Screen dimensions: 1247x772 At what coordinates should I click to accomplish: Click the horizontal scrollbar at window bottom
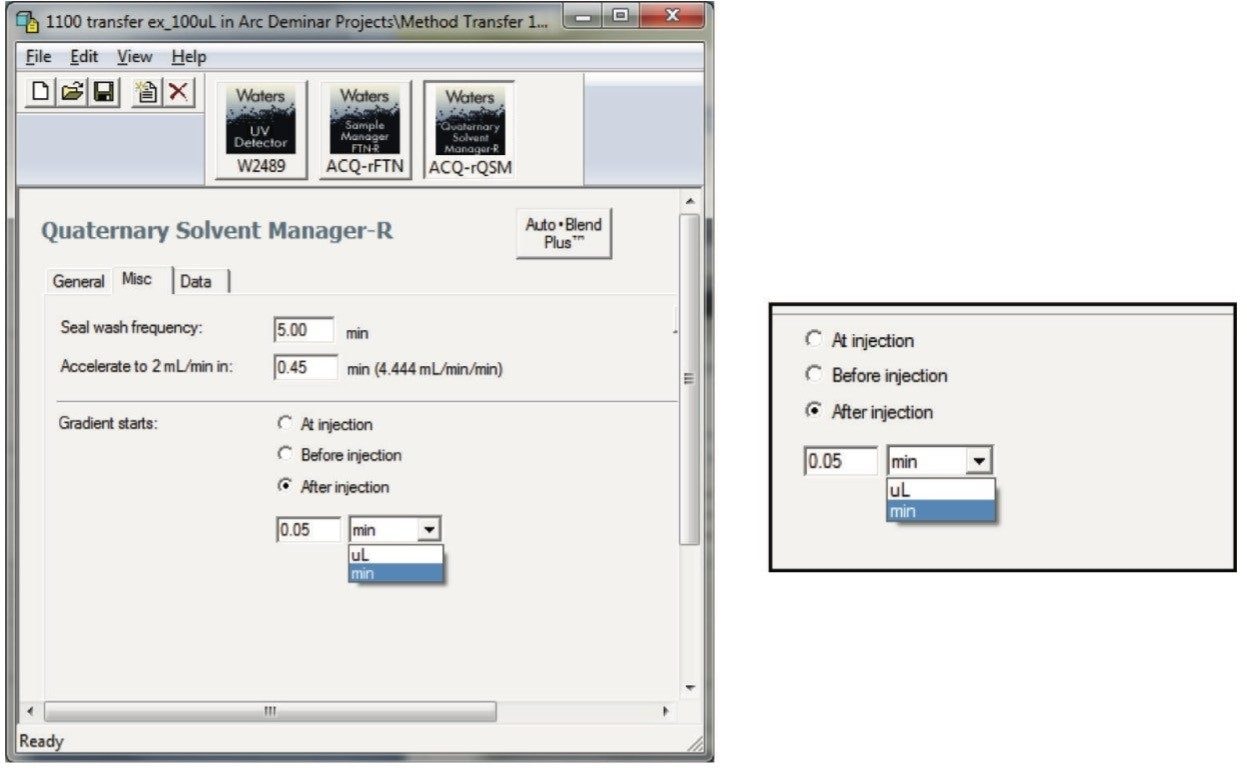(270, 711)
